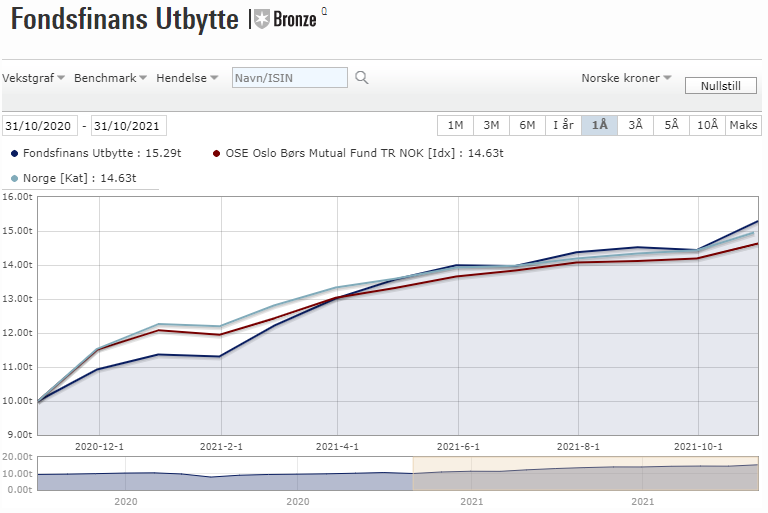
Task: Expand the Hendelse dropdown
Action: [x=187, y=78]
